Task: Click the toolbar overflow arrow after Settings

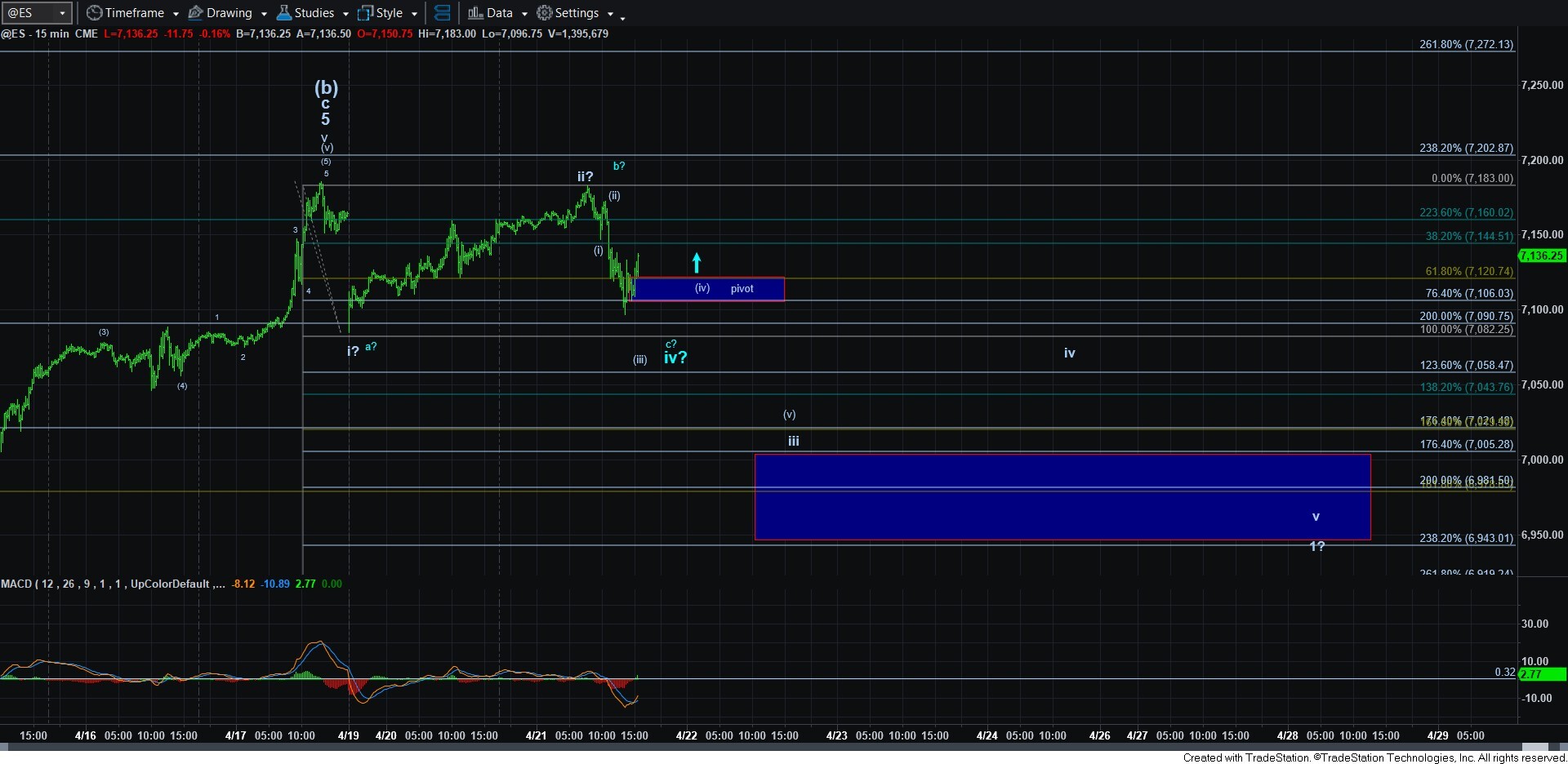Action: [x=622, y=17]
